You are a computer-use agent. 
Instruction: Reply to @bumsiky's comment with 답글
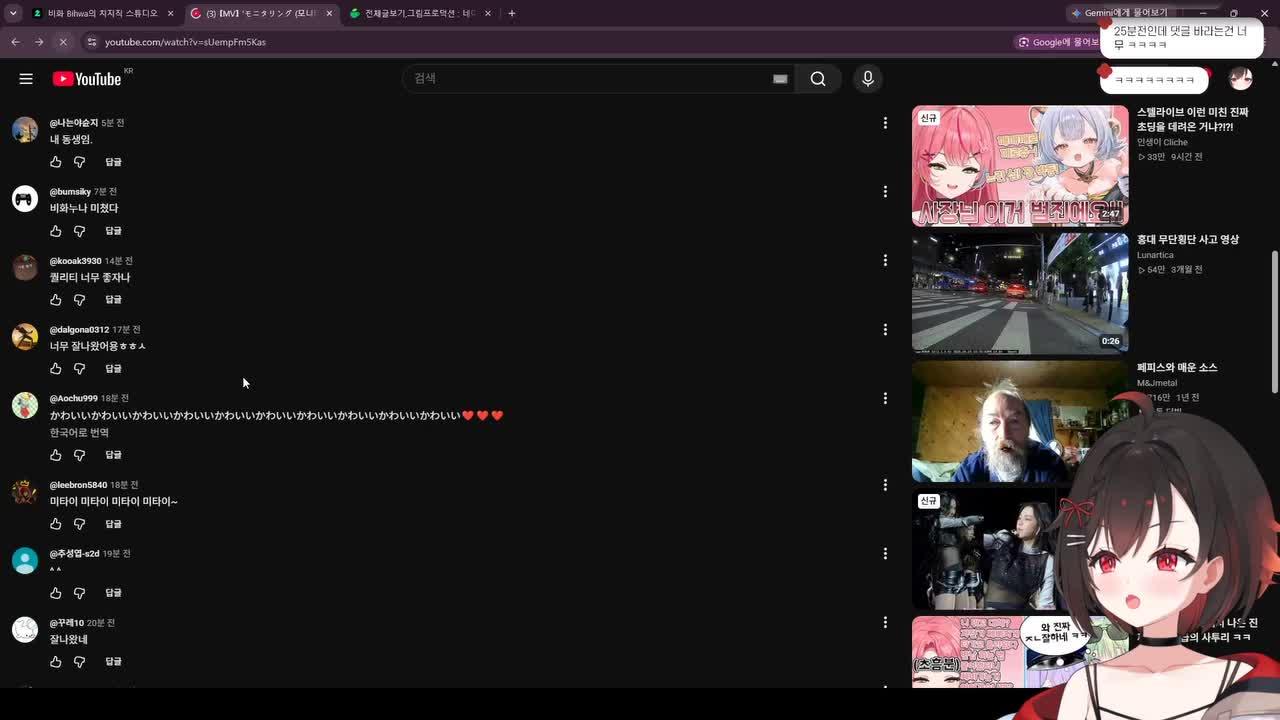(x=113, y=231)
